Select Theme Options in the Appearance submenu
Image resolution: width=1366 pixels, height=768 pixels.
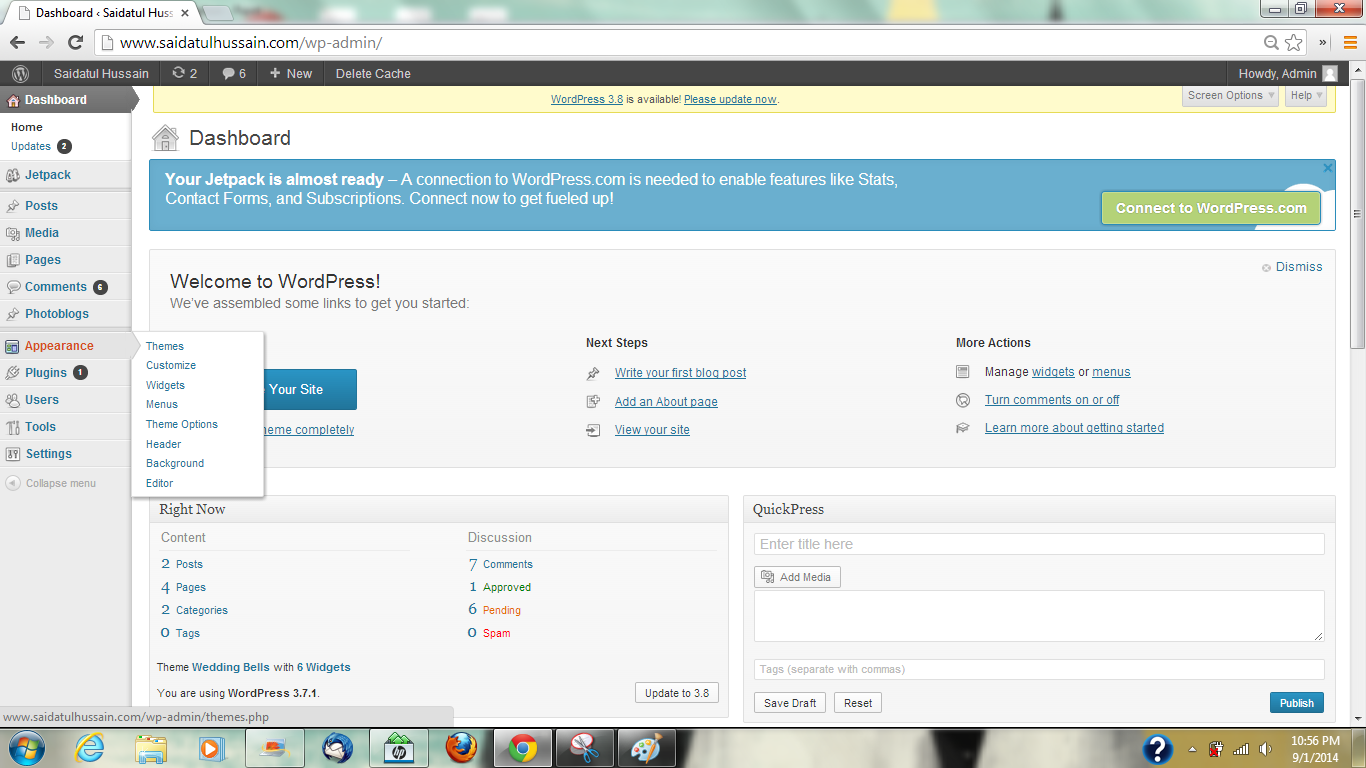[x=182, y=424]
